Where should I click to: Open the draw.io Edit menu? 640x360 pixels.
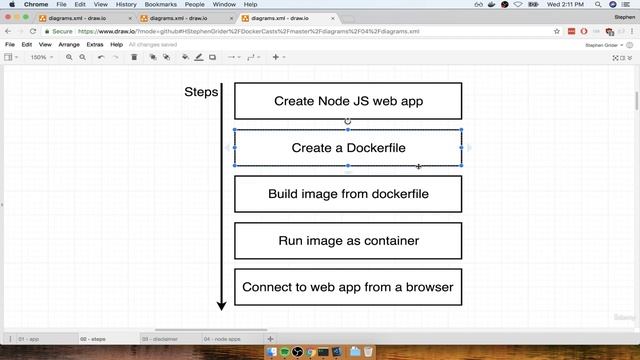pos(27,44)
